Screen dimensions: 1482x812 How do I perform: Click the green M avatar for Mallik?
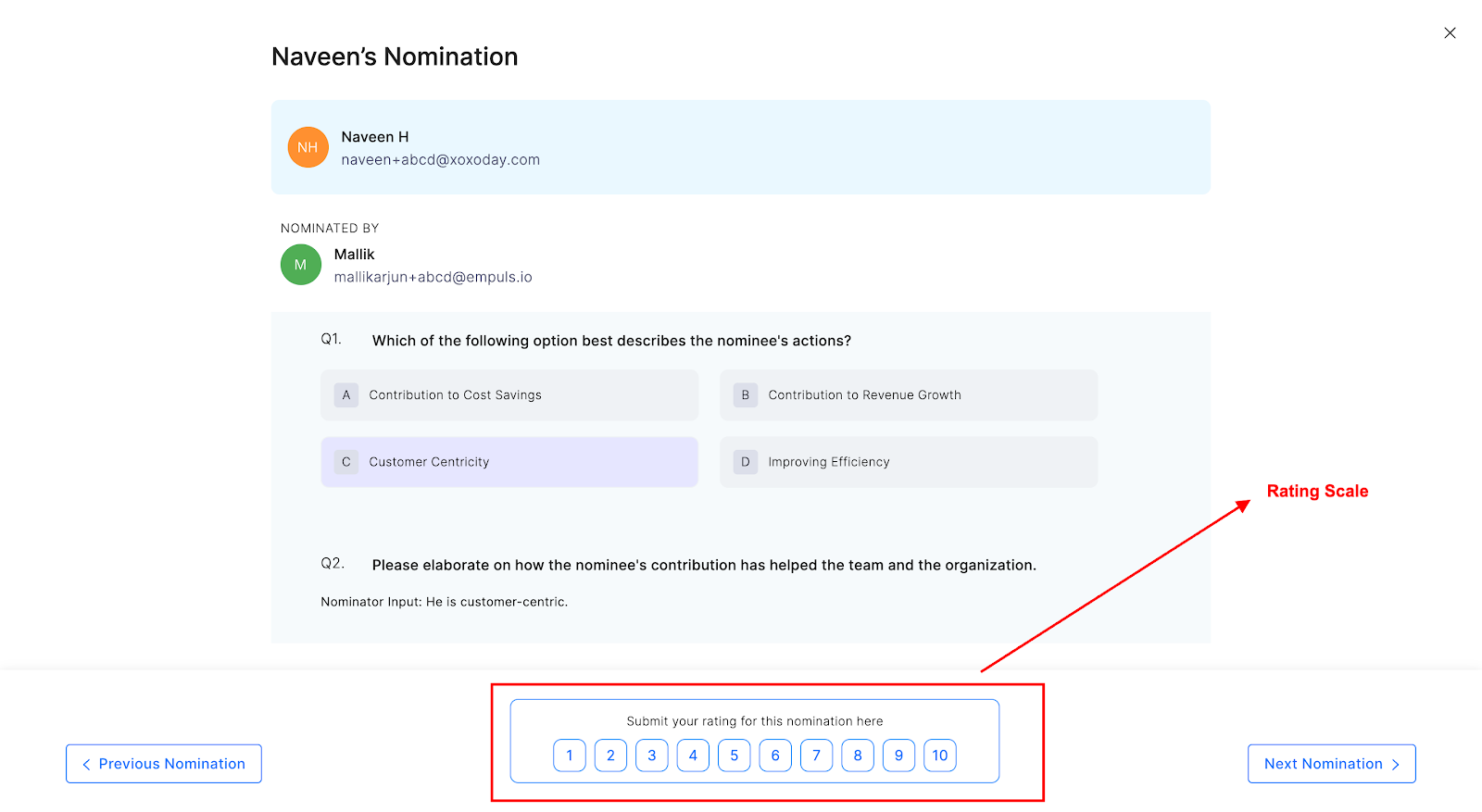pyautogui.click(x=301, y=265)
